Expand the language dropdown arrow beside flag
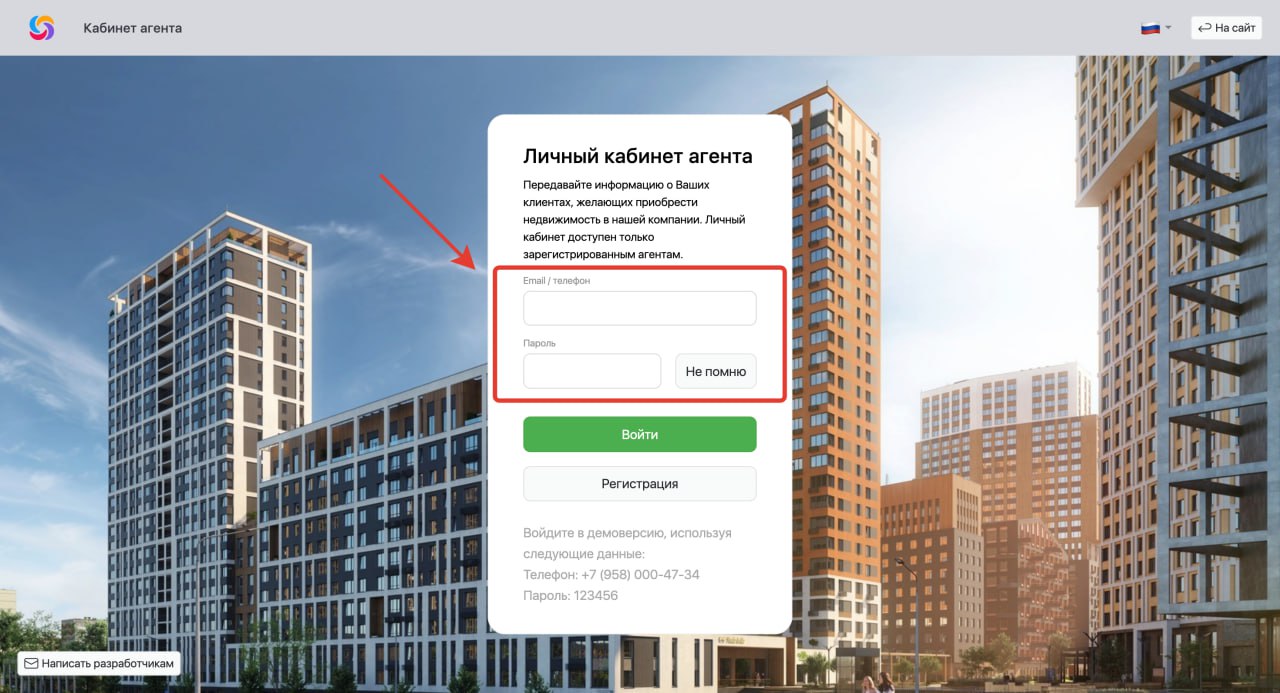The height and width of the screenshot is (693, 1280). (1168, 28)
